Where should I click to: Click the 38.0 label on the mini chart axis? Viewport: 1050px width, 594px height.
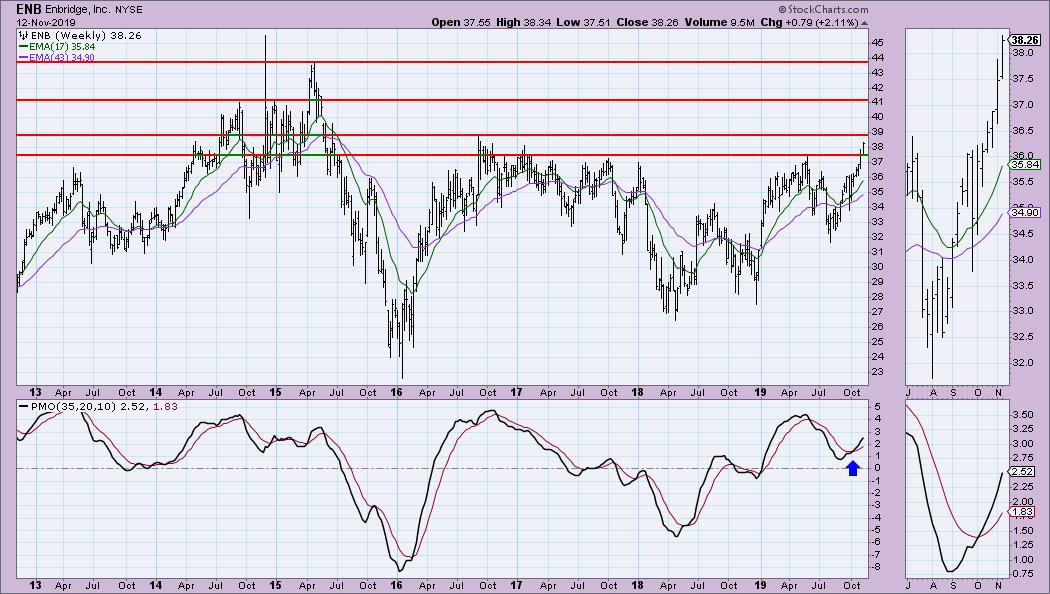coord(1022,52)
